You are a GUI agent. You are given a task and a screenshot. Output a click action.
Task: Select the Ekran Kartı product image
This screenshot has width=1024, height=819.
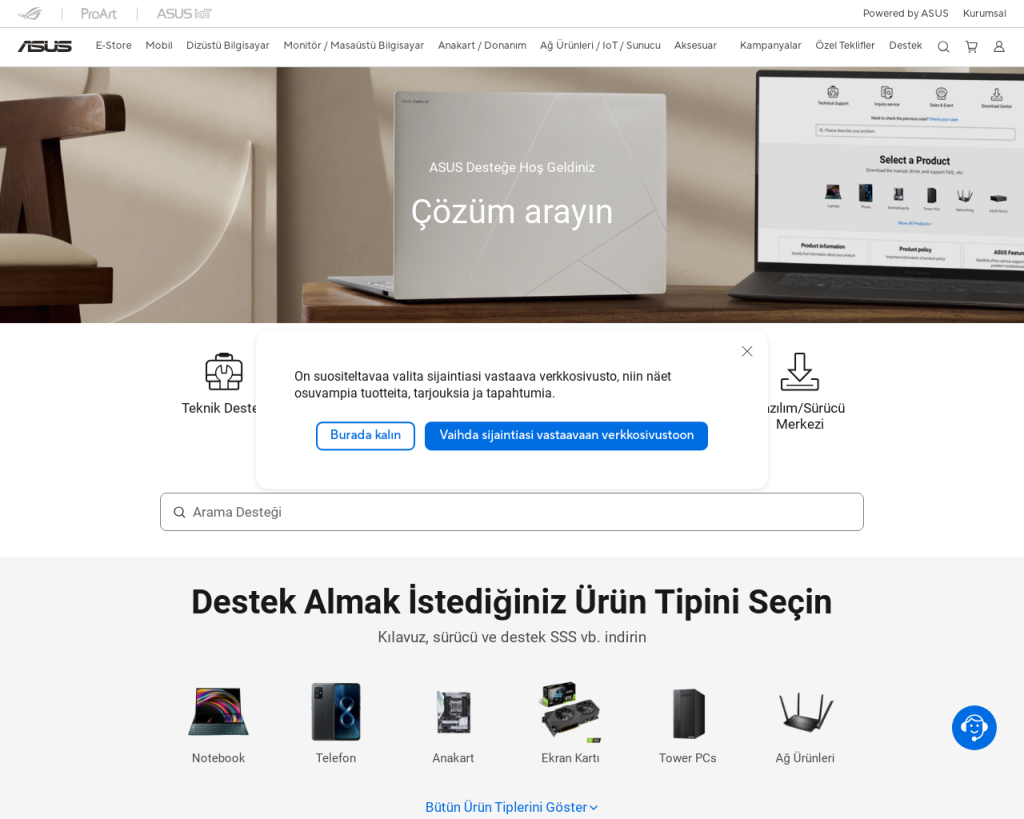click(x=570, y=713)
